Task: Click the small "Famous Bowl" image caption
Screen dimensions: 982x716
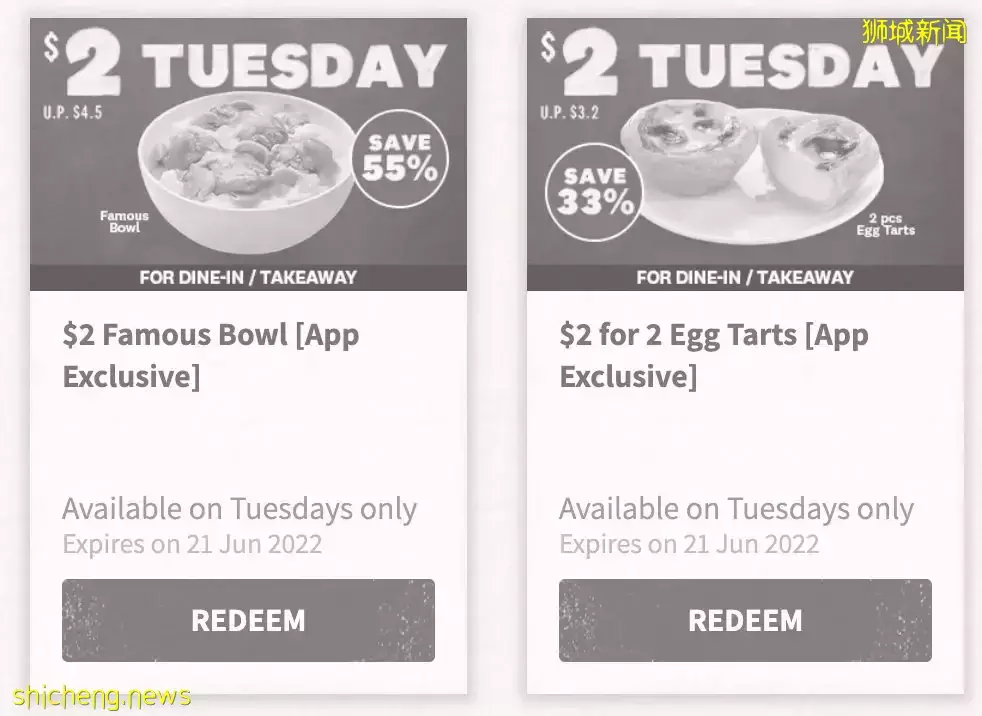Action: click(124, 221)
